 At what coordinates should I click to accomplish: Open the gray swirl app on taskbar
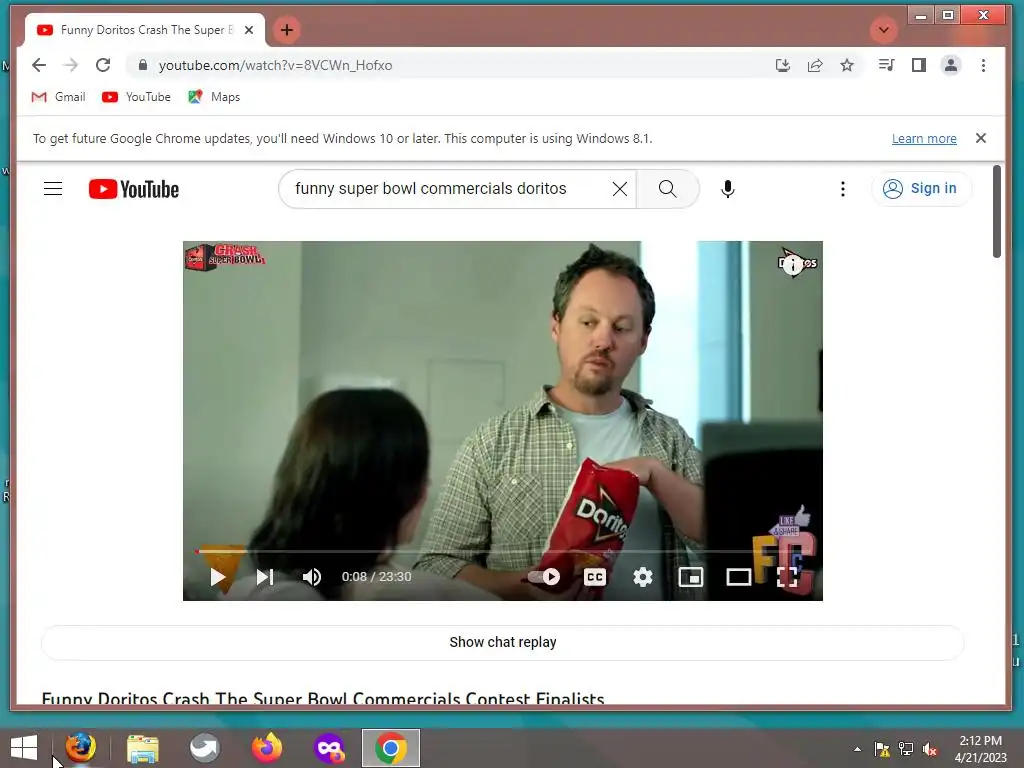coord(204,748)
